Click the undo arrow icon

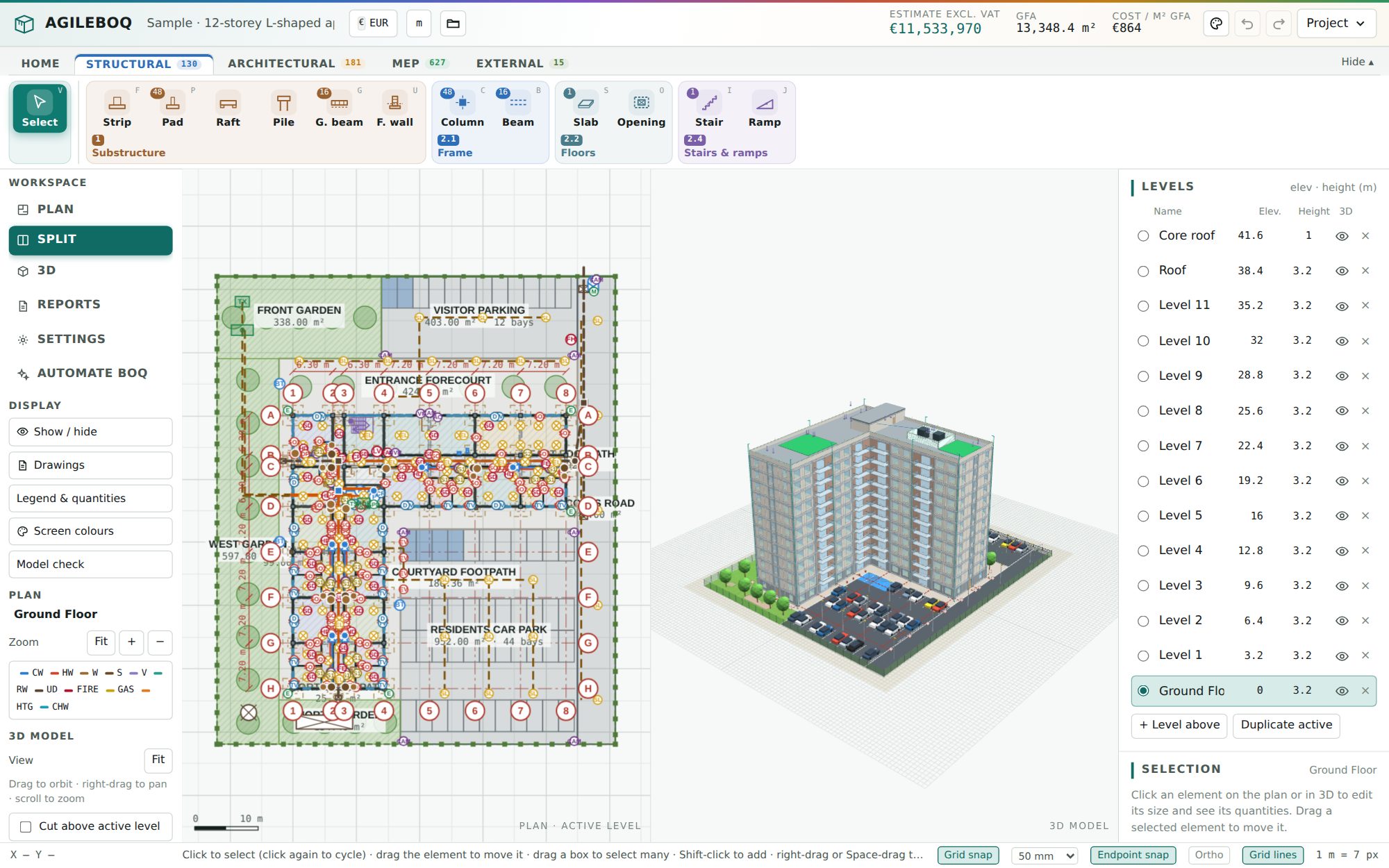pyautogui.click(x=1247, y=24)
